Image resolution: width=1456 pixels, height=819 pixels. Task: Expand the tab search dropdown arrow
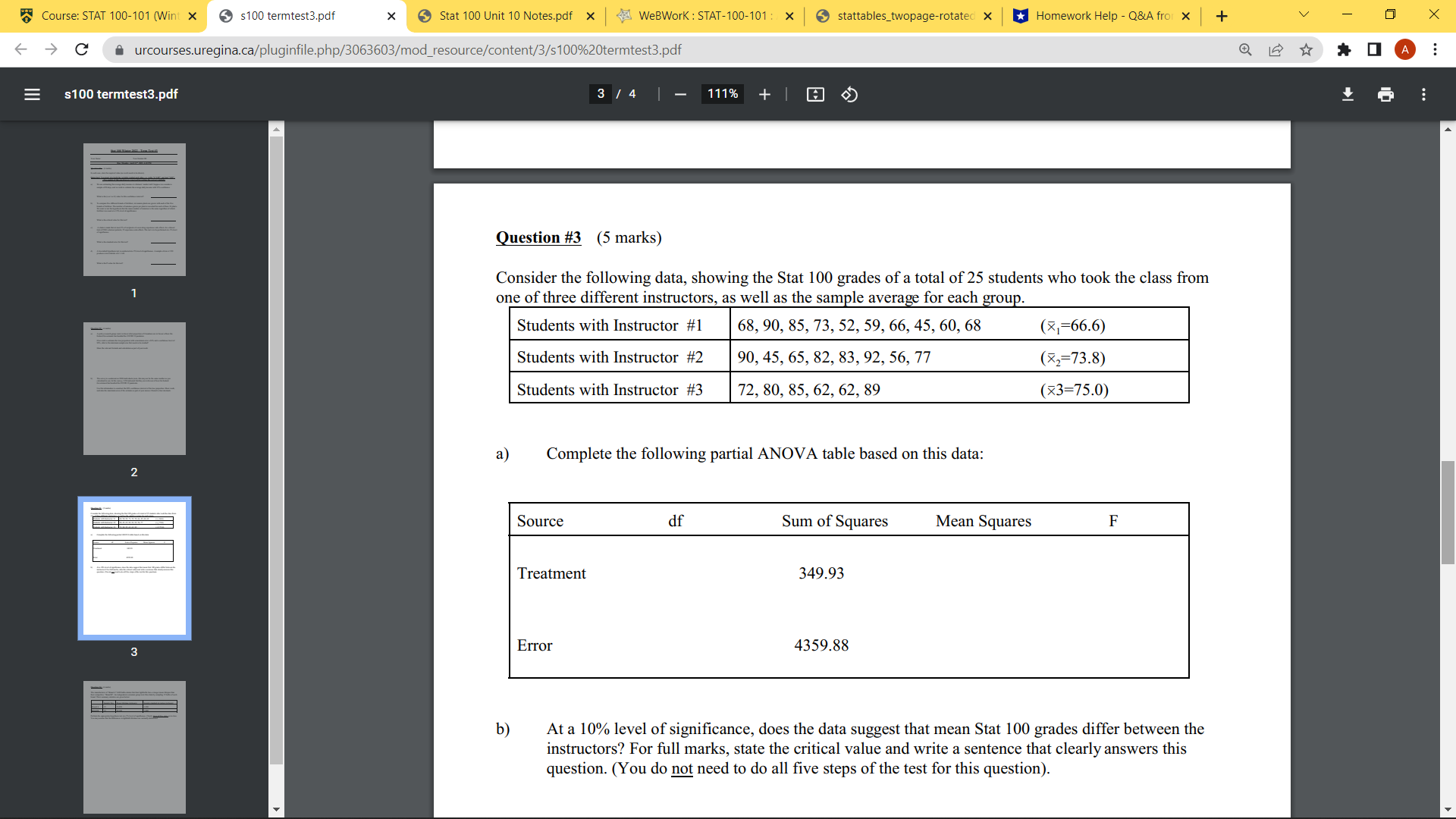pyautogui.click(x=1304, y=15)
